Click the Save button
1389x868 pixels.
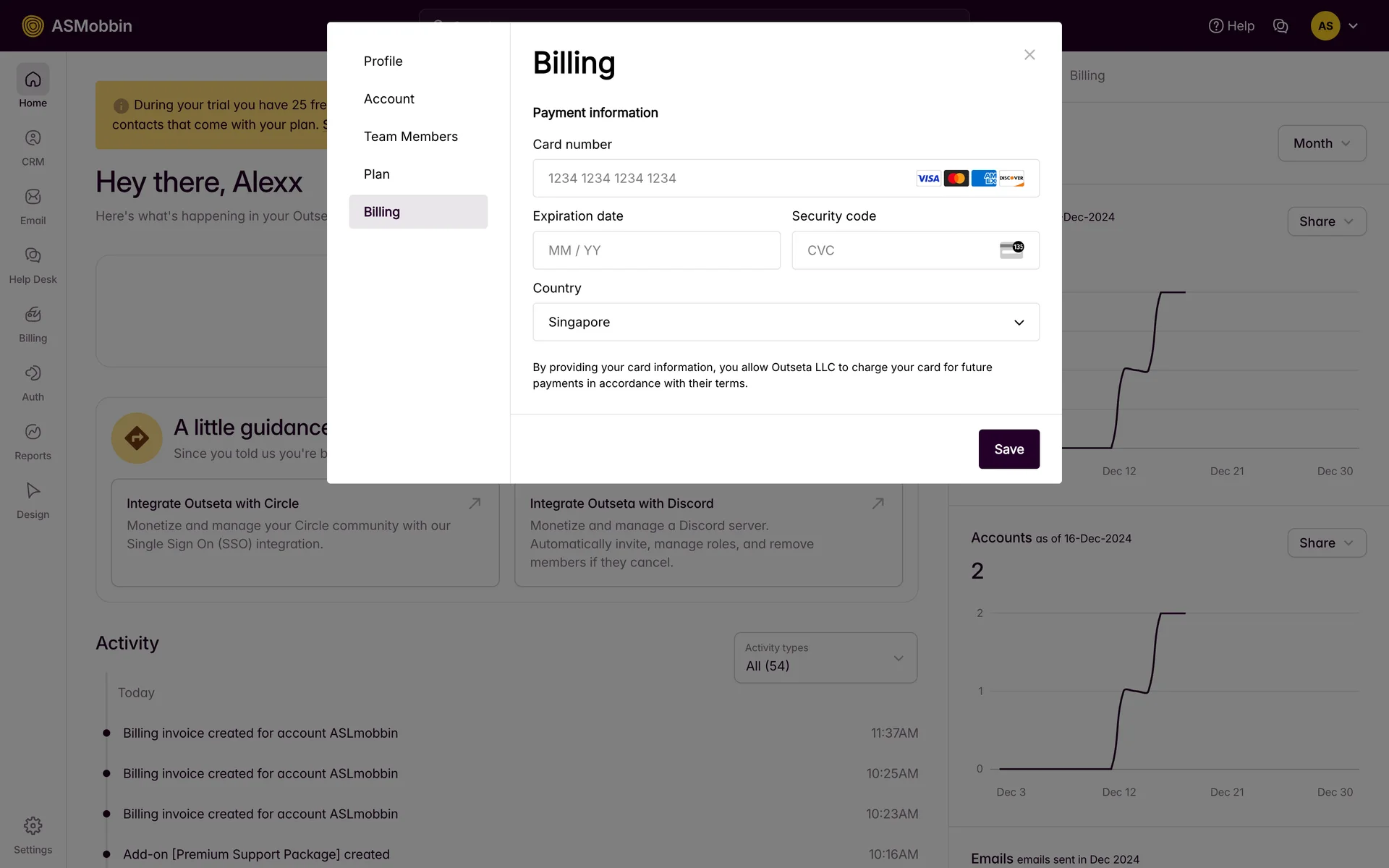tap(1008, 449)
